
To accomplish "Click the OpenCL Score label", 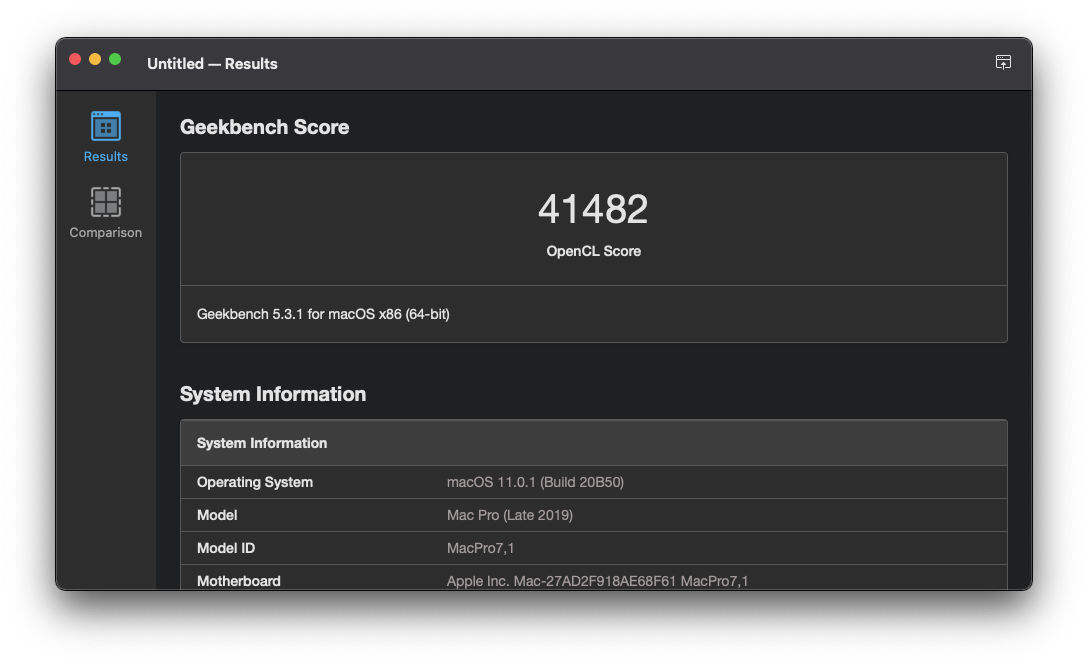I will tap(593, 251).
